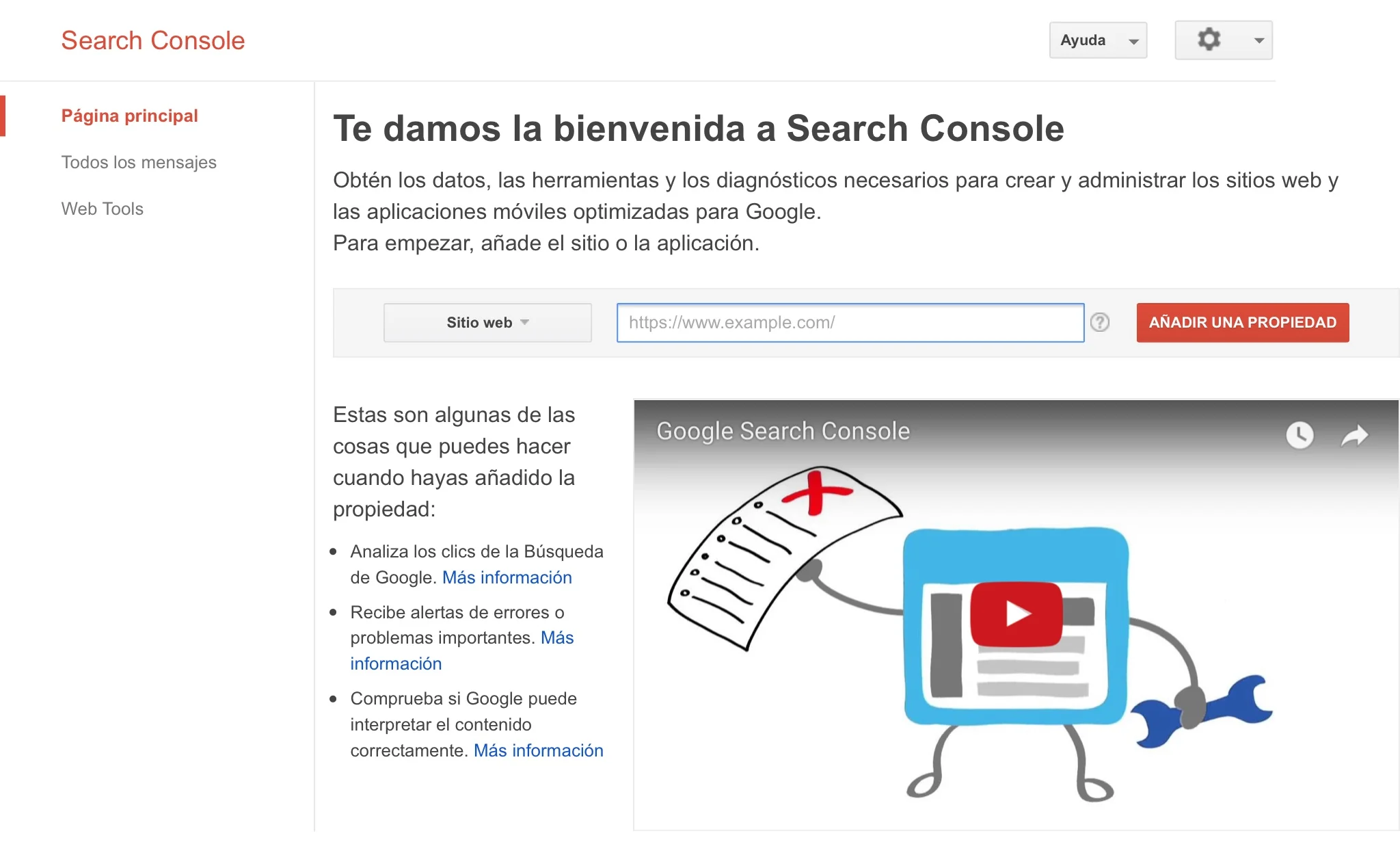
Task: Open Página principal in sidebar
Action: pos(130,116)
